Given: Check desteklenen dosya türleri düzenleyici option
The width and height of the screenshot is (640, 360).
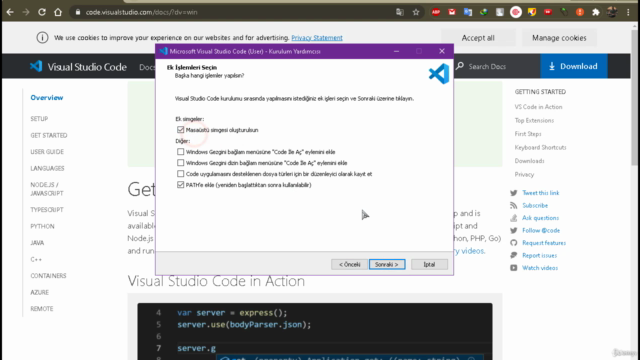Looking at the screenshot, I should point(180,174).
